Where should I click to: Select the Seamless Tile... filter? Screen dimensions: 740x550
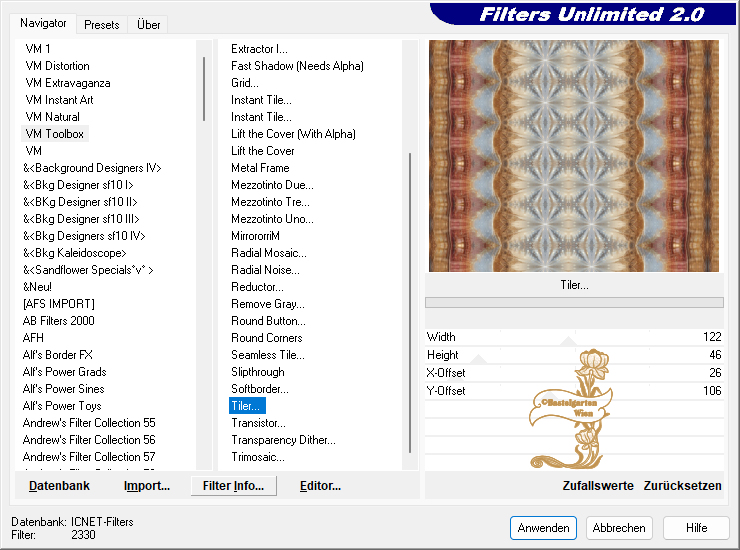(268, 355)
